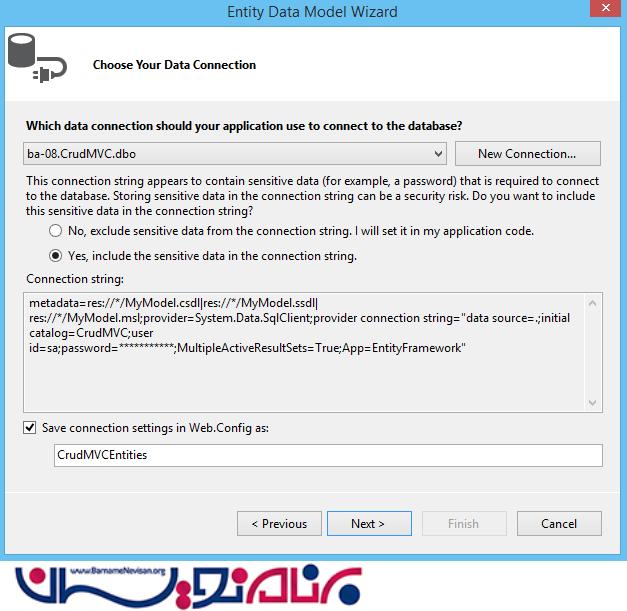Click the connection string scrollbar up arrow
This screenshot has width=627, height=611.
point(593,303)
